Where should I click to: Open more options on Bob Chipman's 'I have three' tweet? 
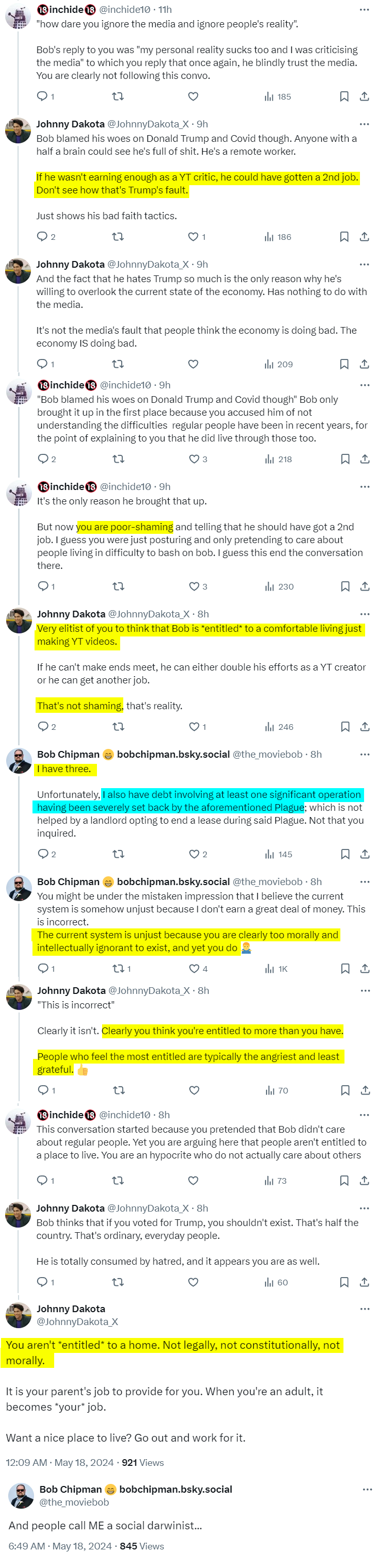(365, 754)
